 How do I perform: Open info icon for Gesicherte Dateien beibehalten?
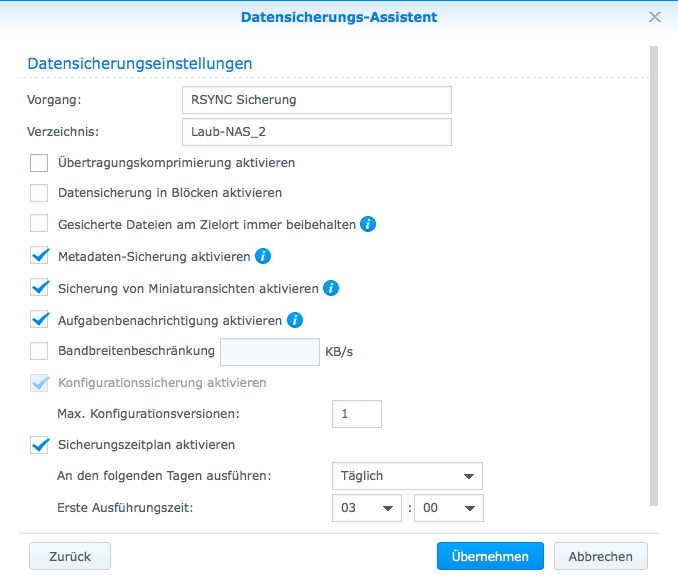point(368,224)
